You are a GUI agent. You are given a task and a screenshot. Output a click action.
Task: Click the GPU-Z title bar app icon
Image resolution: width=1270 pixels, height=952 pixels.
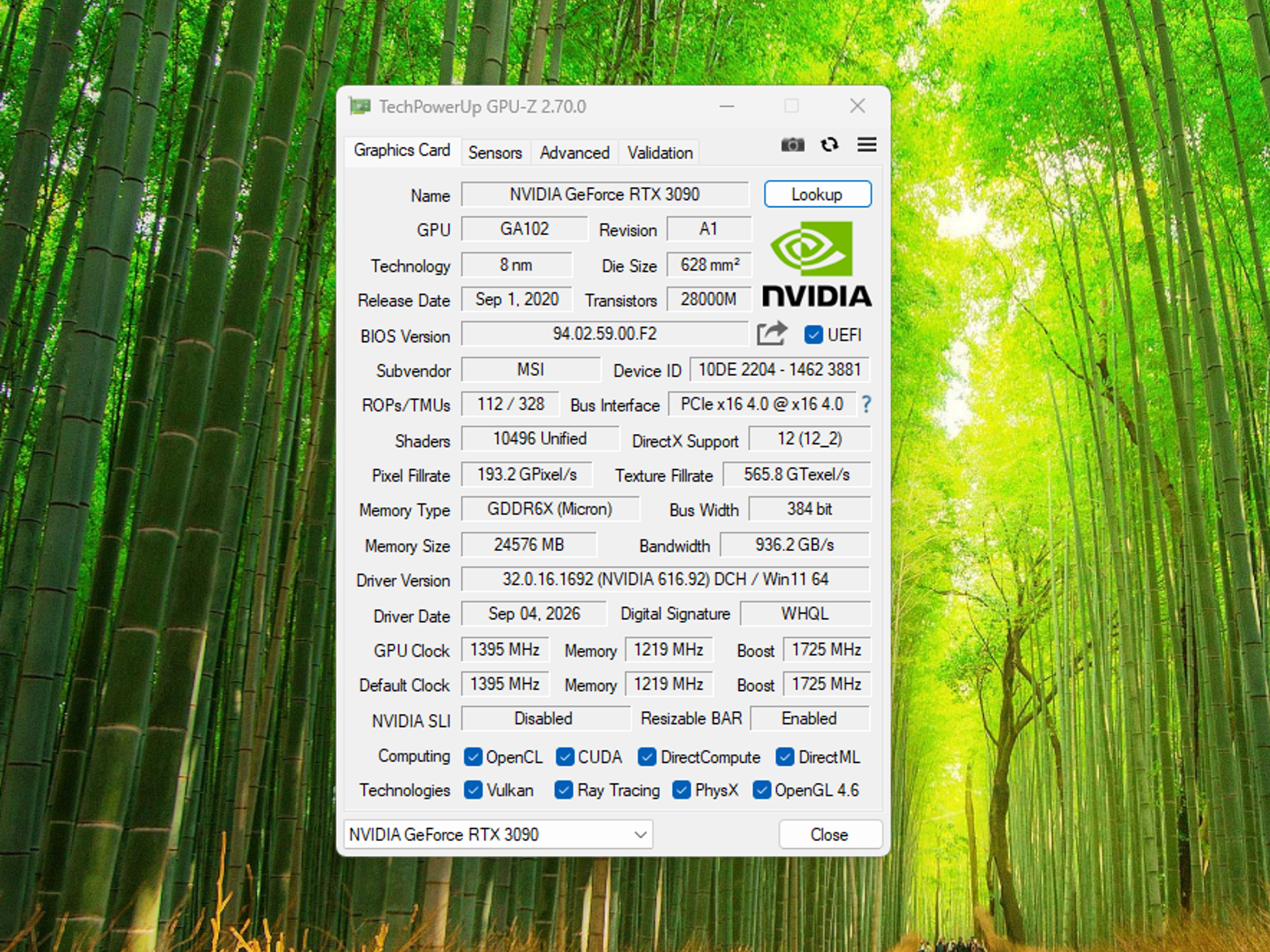coord(360,107)
